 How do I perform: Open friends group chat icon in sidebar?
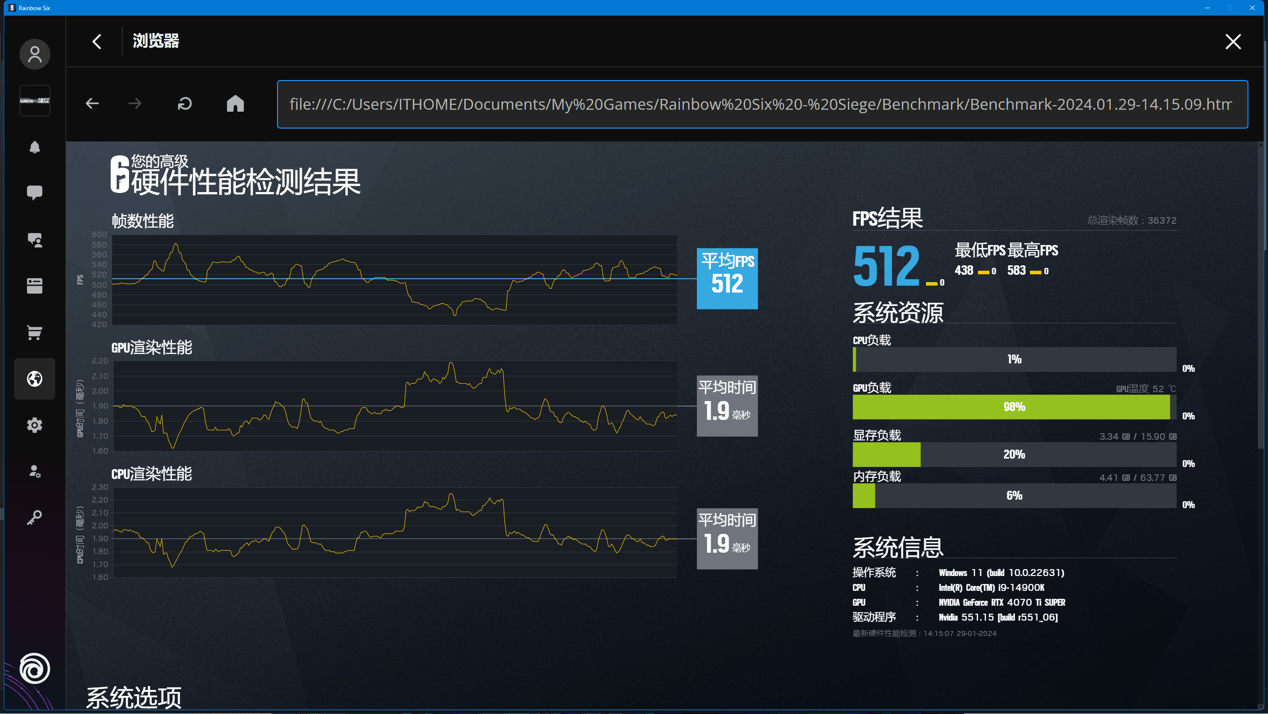tap(35, 240)
